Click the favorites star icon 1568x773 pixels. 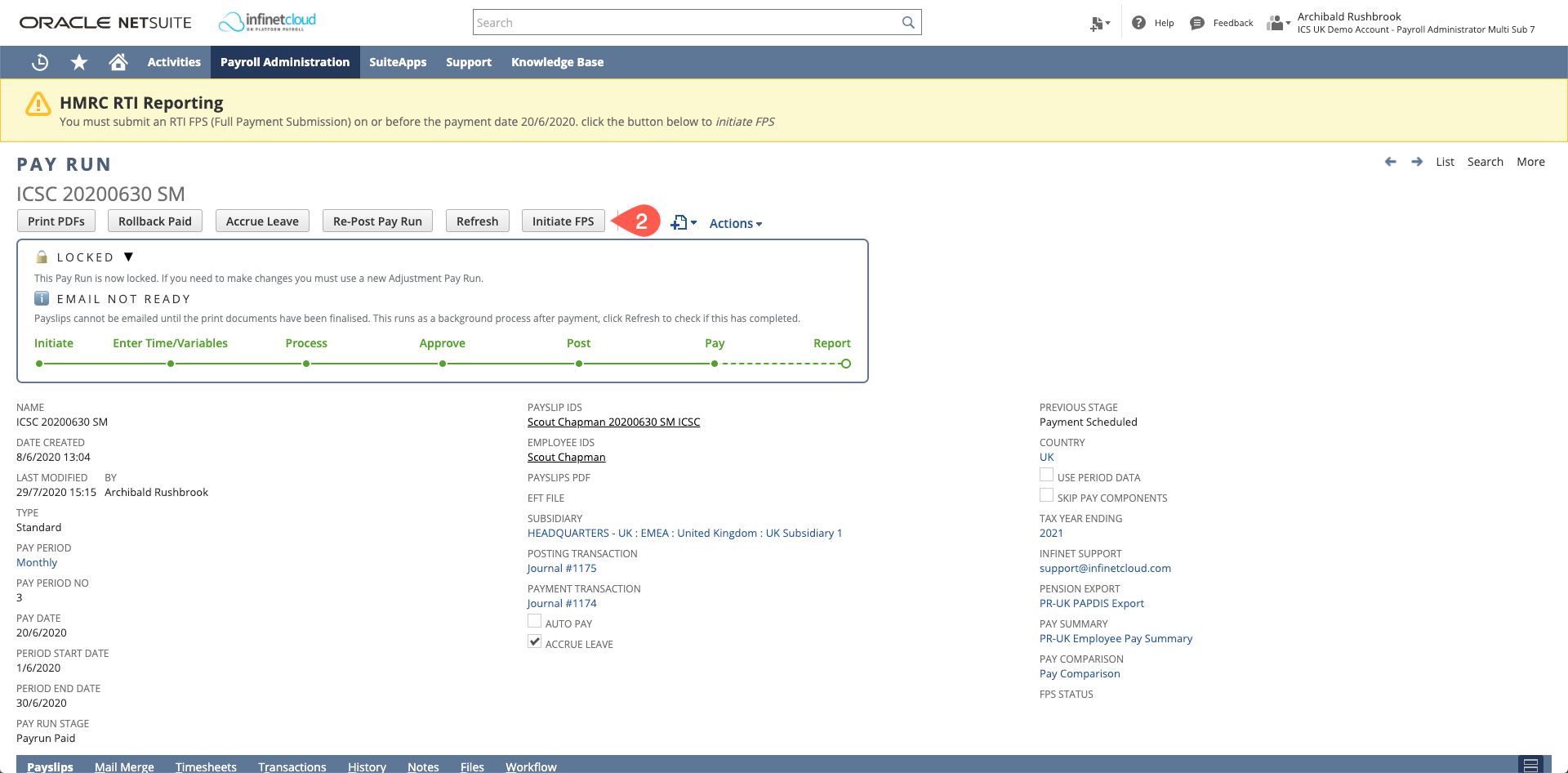coord(78,62)
